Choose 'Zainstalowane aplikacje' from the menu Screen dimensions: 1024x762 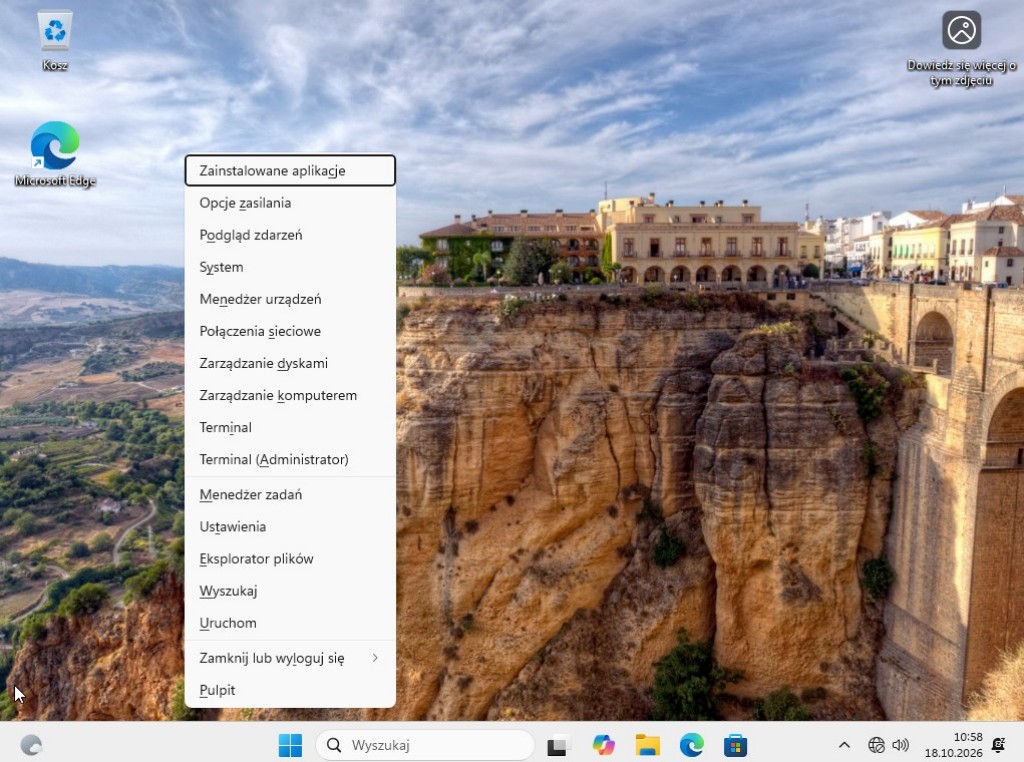pos(290,170)
